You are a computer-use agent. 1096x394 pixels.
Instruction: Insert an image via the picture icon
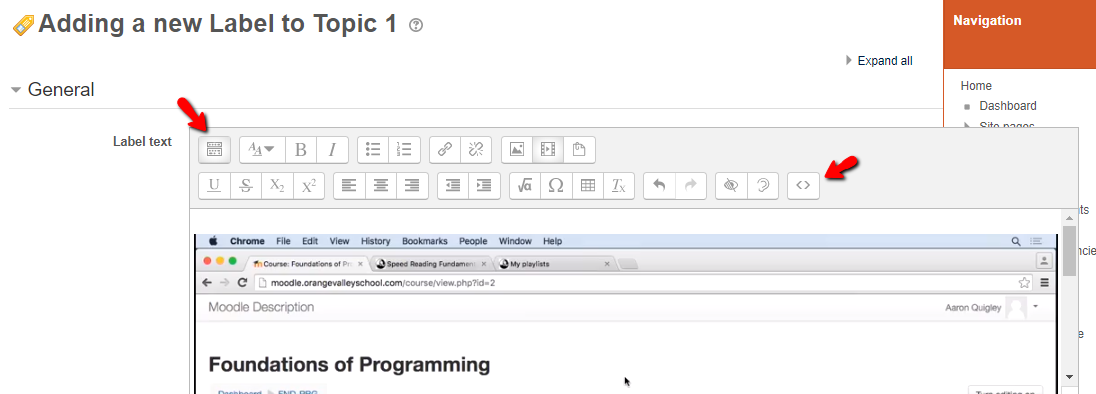[517, 149]
